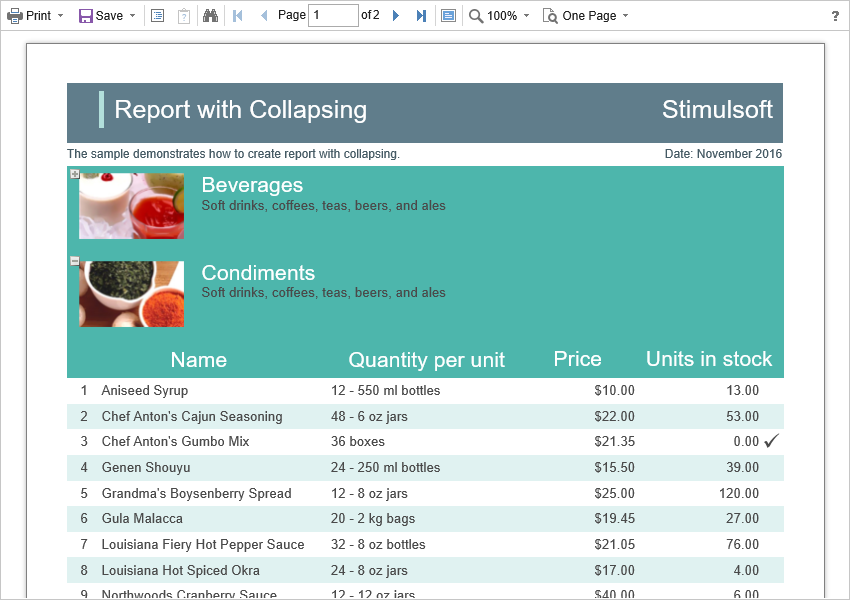
Task: Collapse the Condiments group
Action: coord(75,261)
